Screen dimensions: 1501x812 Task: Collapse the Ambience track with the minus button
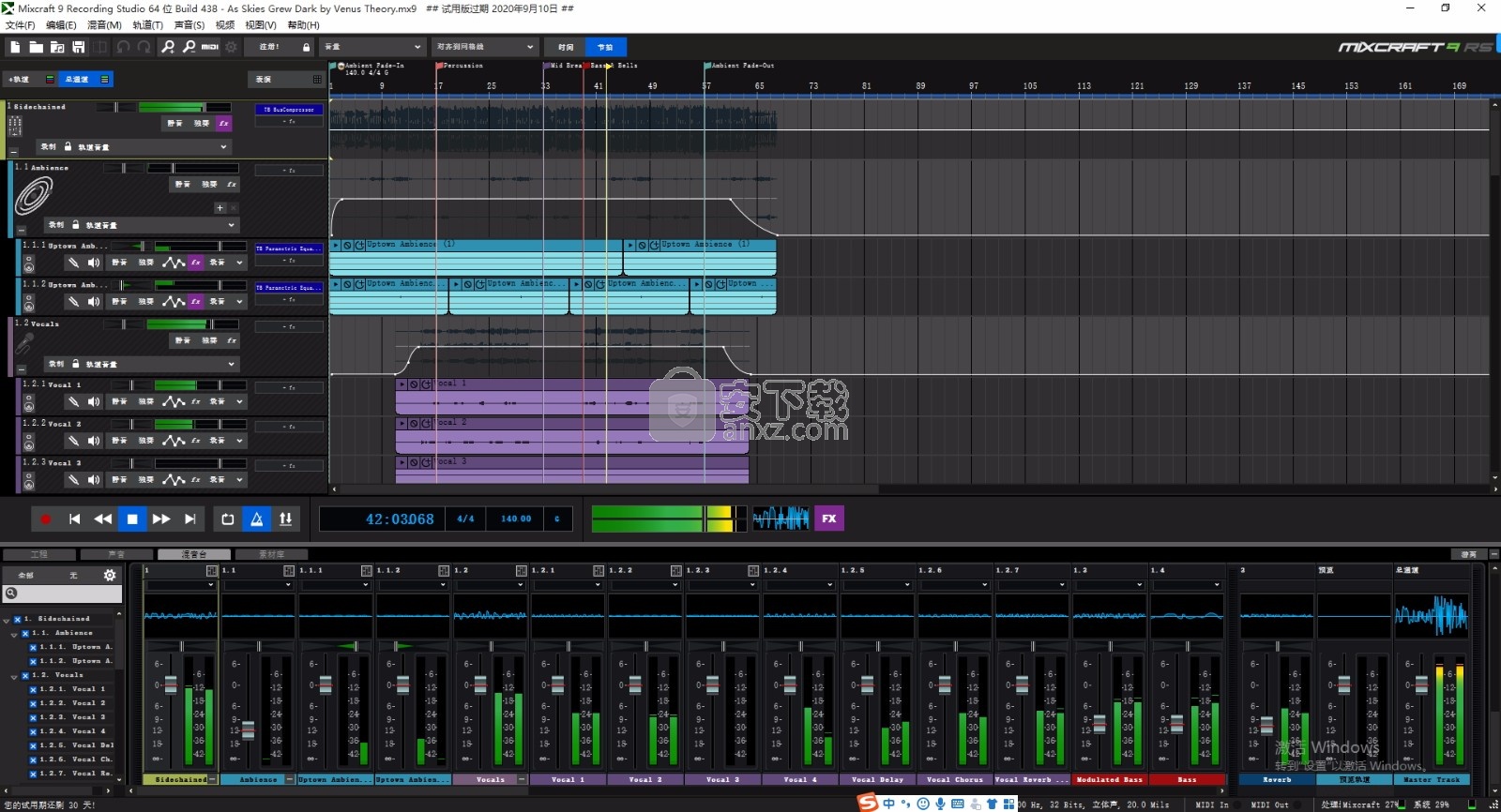pyautogui.click(x=22, y=230)
